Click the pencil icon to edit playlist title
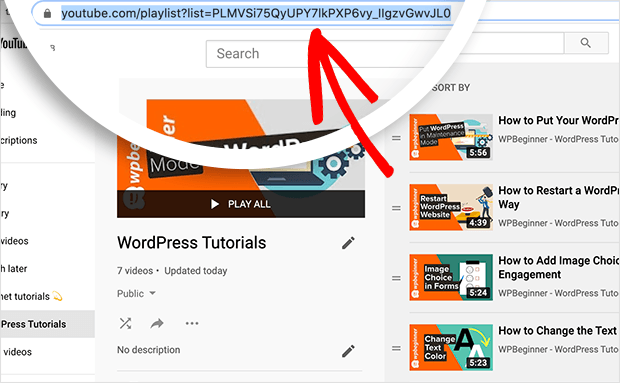This screenshot has width=620, height=383. (x=348, y=243)
